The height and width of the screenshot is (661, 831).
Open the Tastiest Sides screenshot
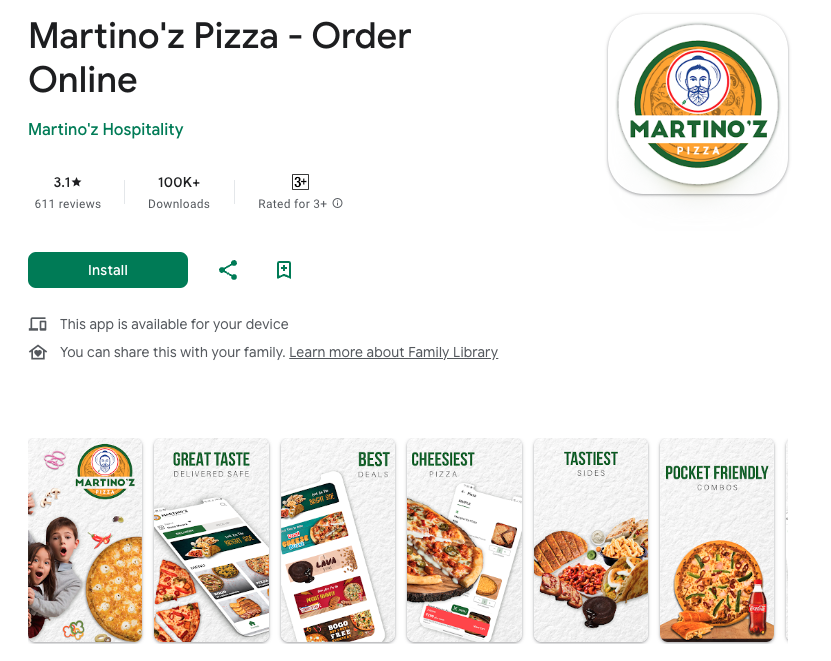pyautogui.click(x=590, y=540)
